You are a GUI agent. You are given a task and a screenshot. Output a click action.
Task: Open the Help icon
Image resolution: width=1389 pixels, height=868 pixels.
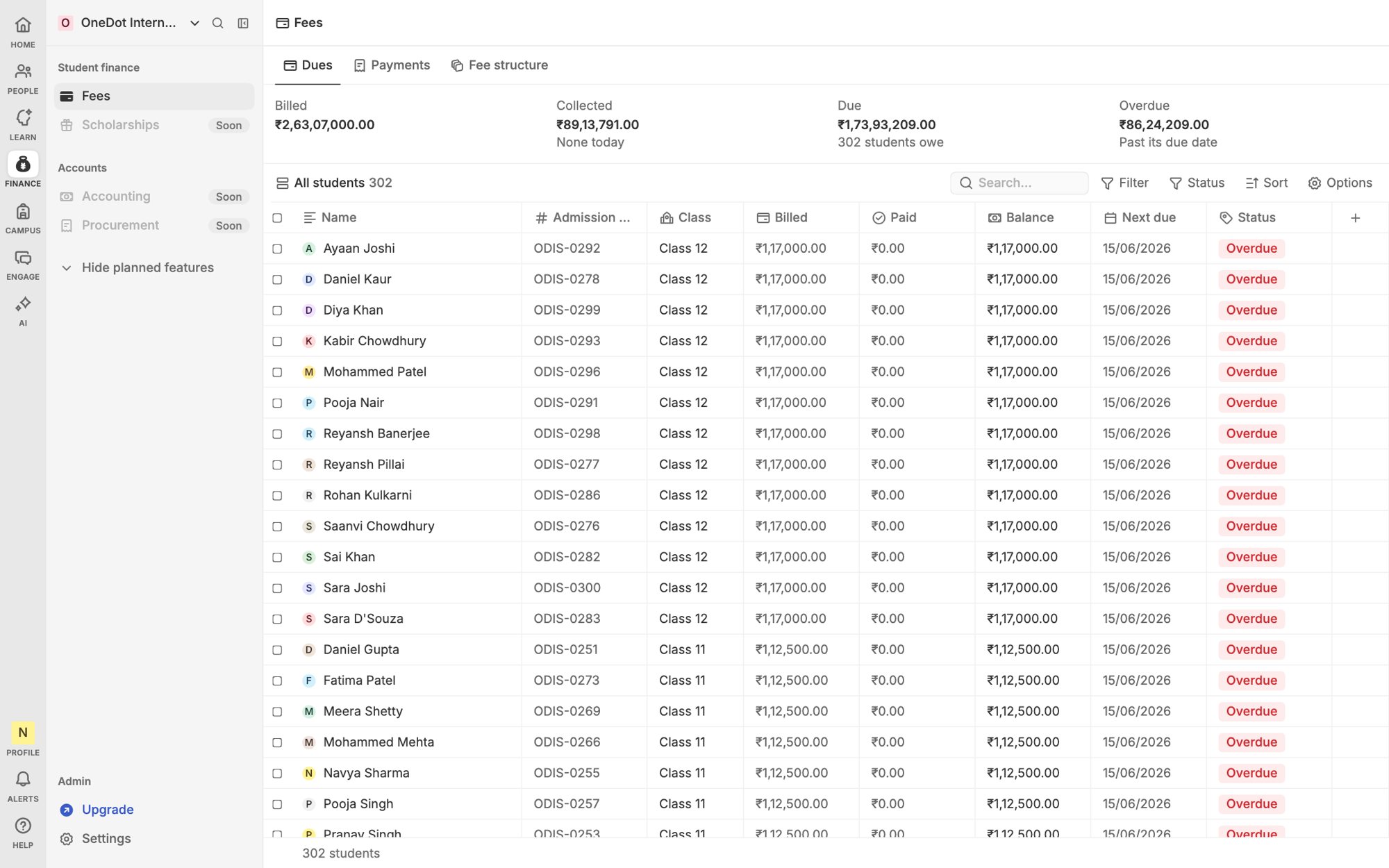pyautogui.click(x=23, y=826)
